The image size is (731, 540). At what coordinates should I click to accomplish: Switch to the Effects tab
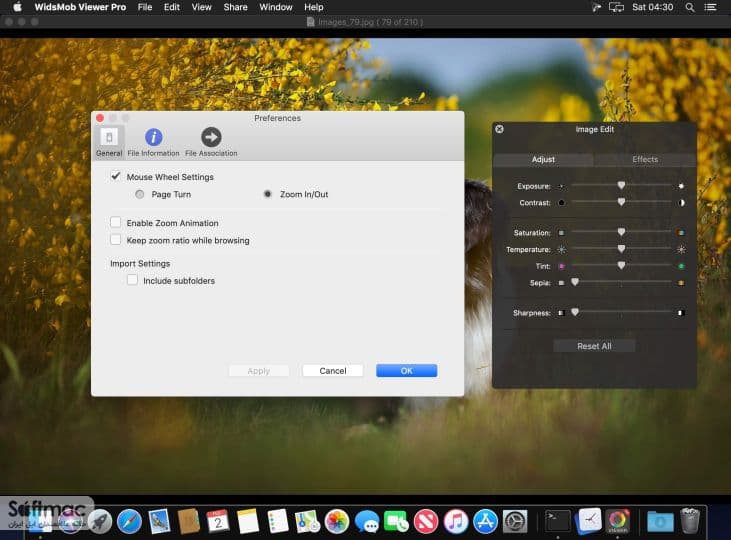pyautogui.click(x=645, y=159)
